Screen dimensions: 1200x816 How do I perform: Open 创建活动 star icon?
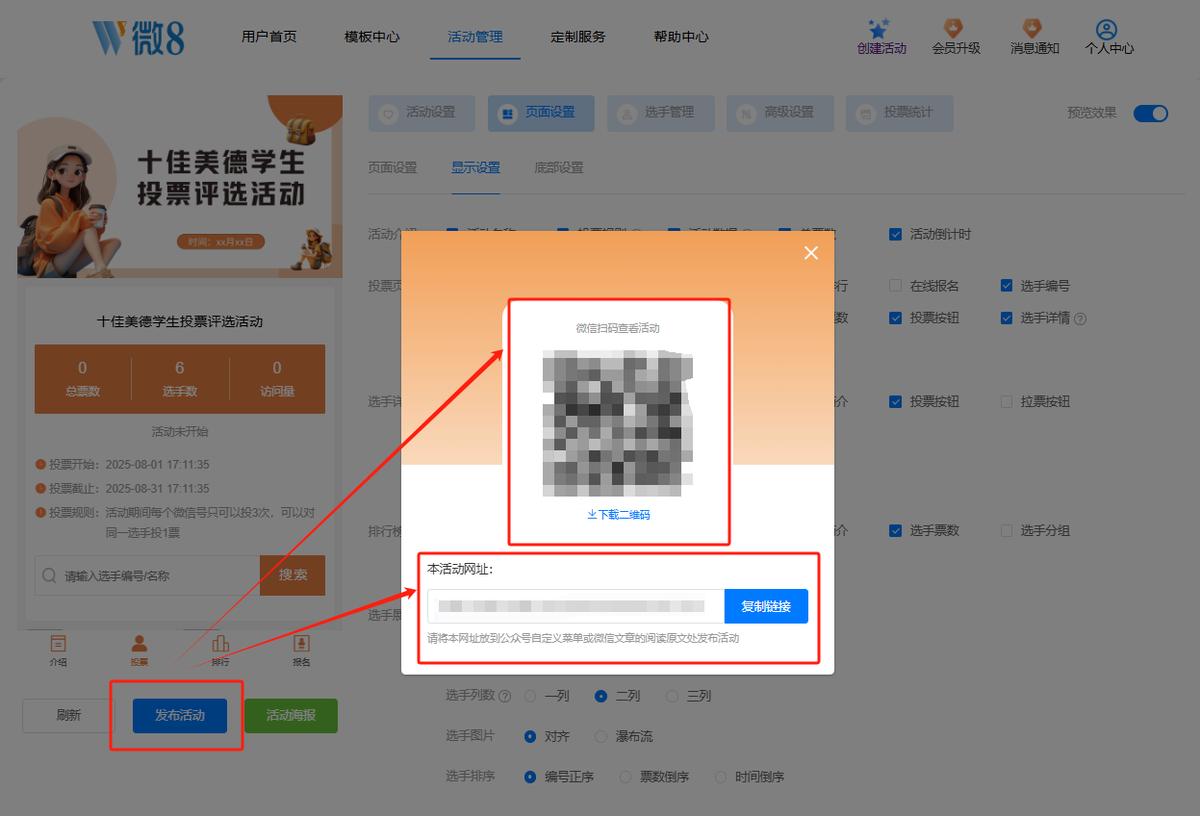pos(880,28)
